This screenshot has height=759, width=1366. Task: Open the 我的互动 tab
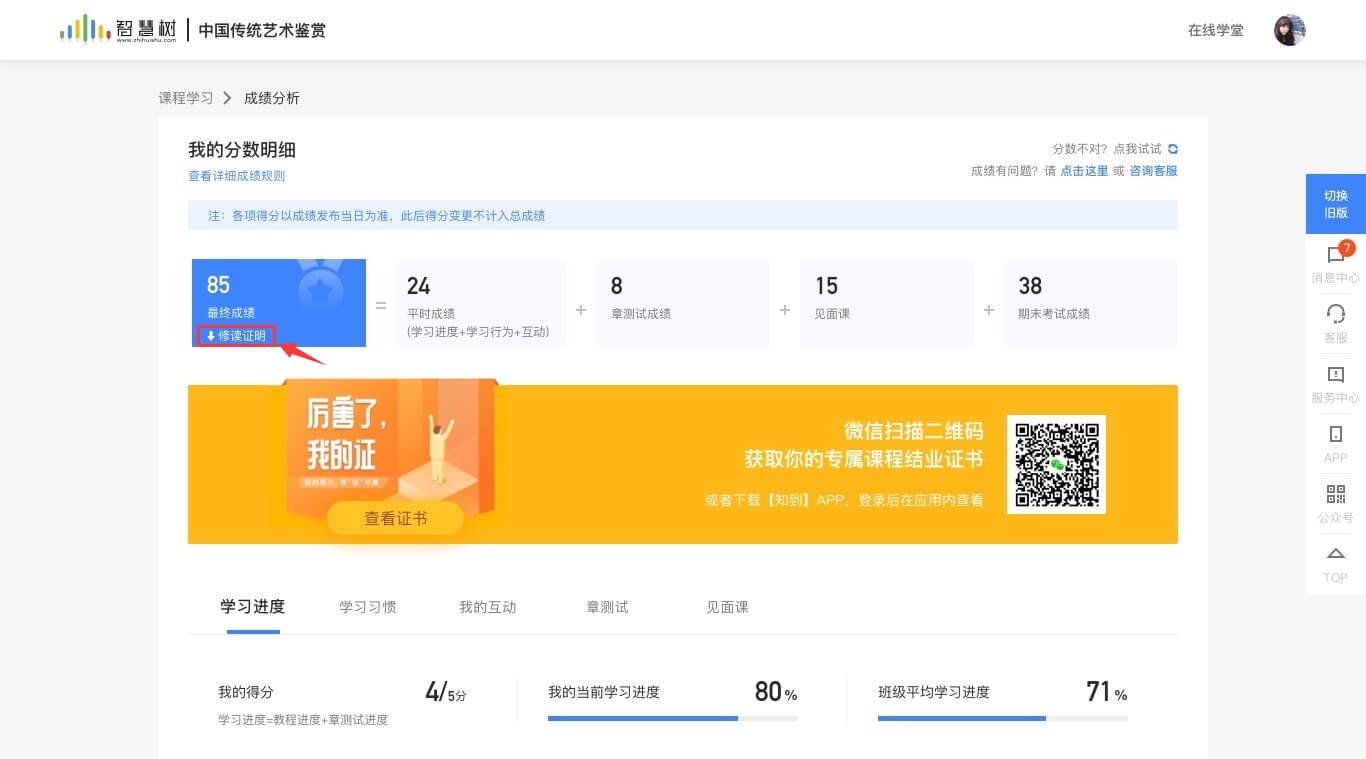488,607
